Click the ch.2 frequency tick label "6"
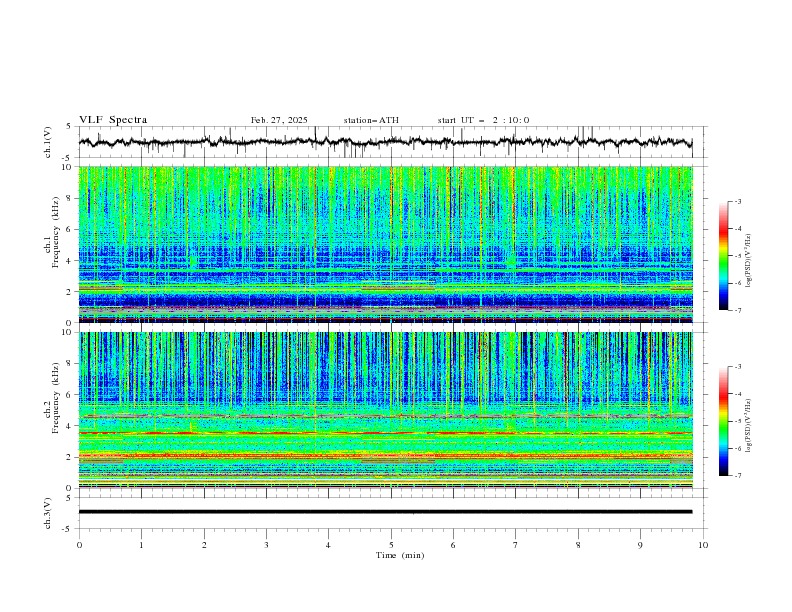The height and width of the screenshot is (612, 792). pyautogui.click(x=70, y=394)
